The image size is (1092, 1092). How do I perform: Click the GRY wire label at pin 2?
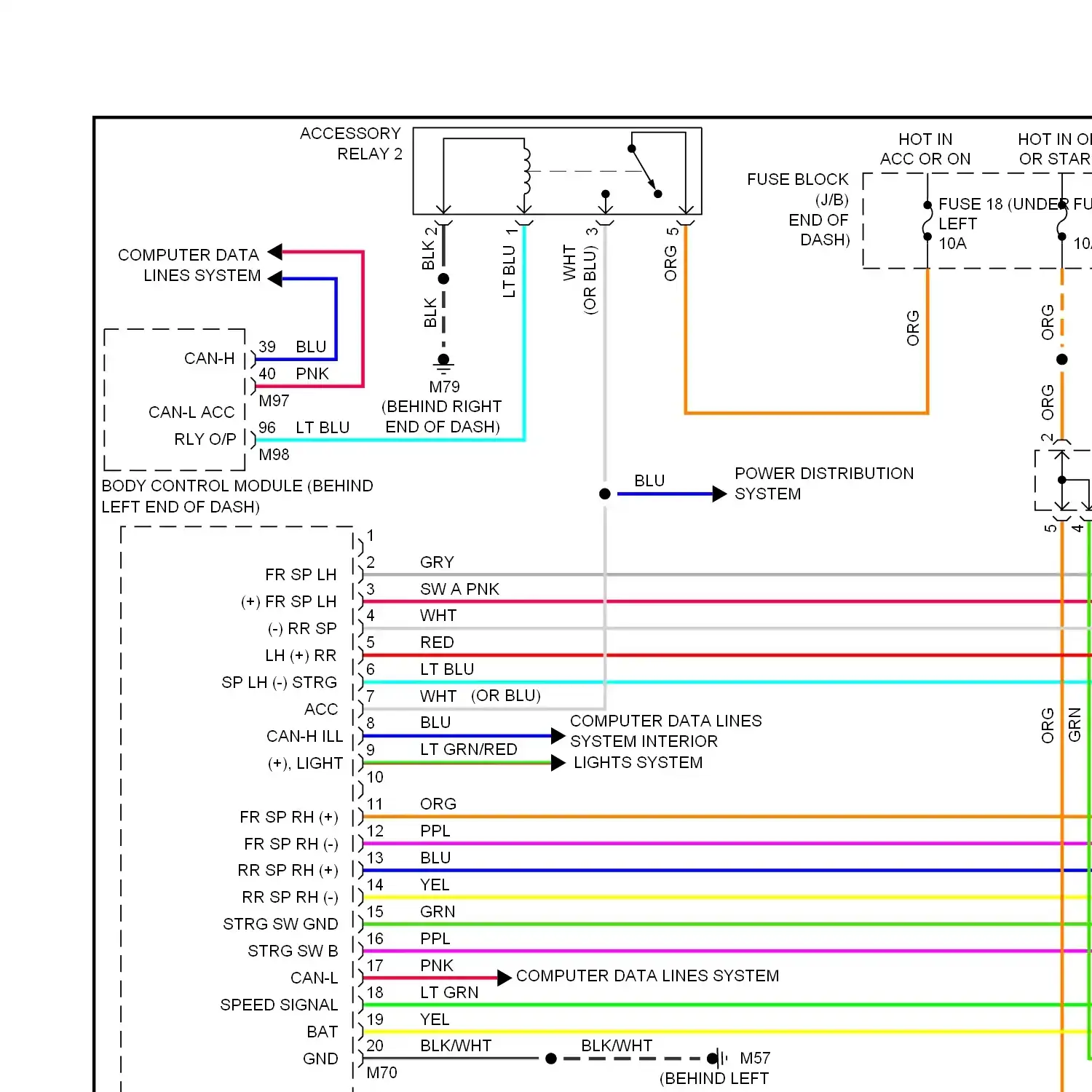(437, 562)
